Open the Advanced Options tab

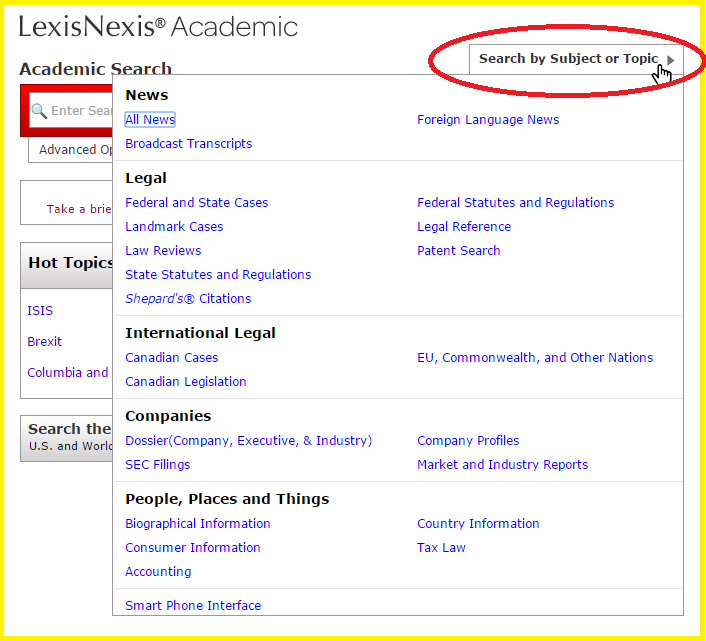(x=71, y=149)
